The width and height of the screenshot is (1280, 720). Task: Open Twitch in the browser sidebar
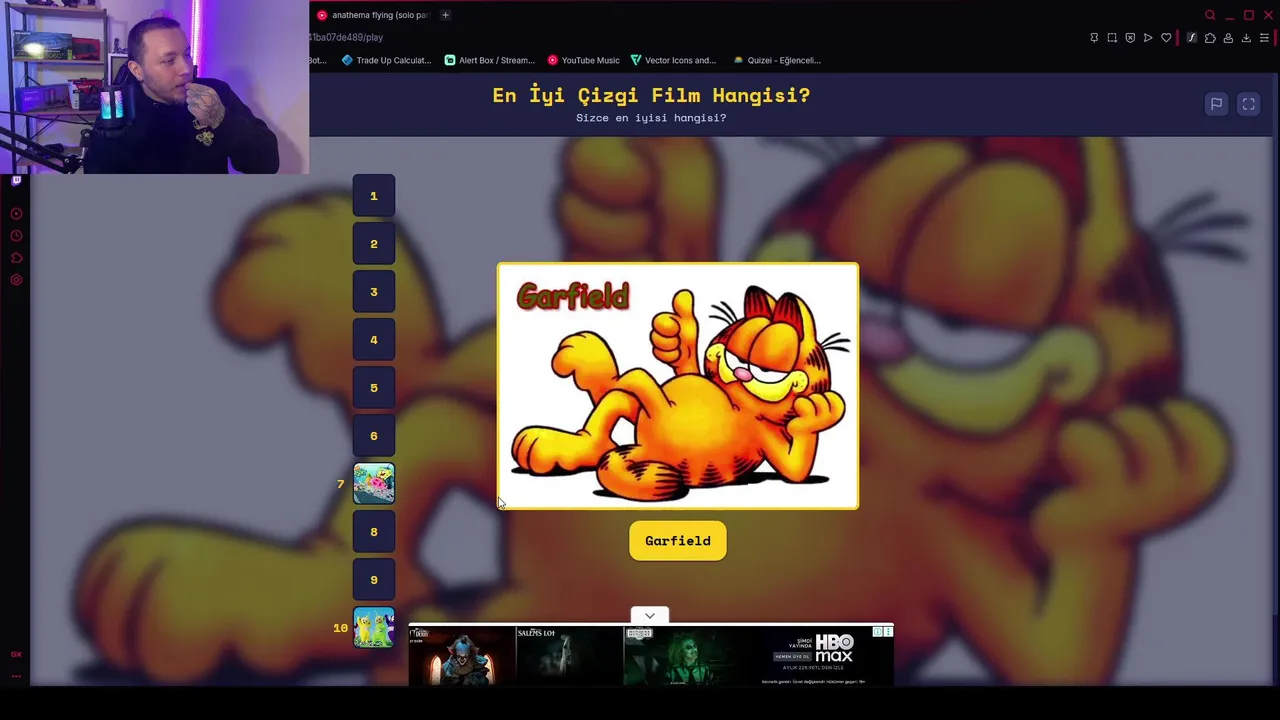tap(16, 181)
